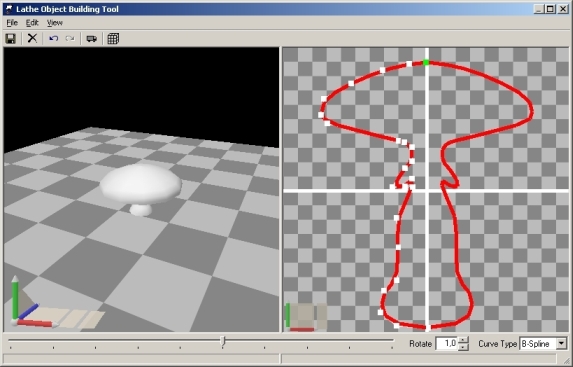This screenshot has height=367, width=573.
Task: Click the Rotate value input field
Action: pyautogui.click(x=447, y=344)
